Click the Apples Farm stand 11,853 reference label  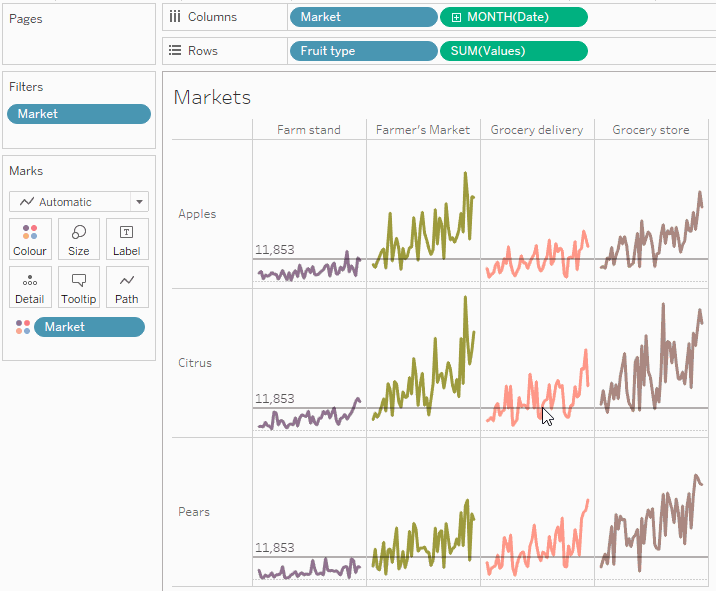point(274,250)
